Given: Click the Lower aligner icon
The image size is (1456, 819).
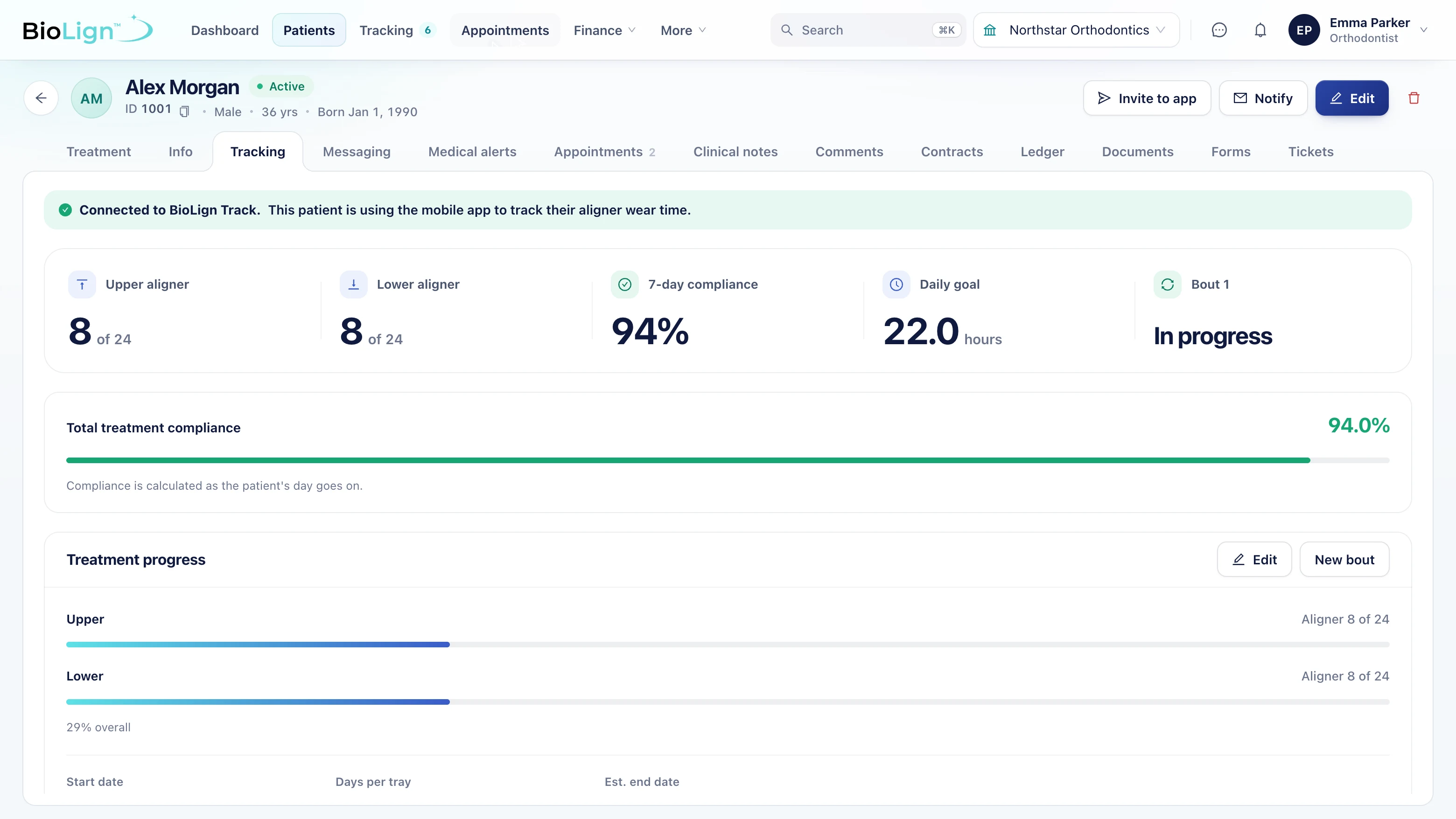Looking at the screenshot, I should 353,284.
